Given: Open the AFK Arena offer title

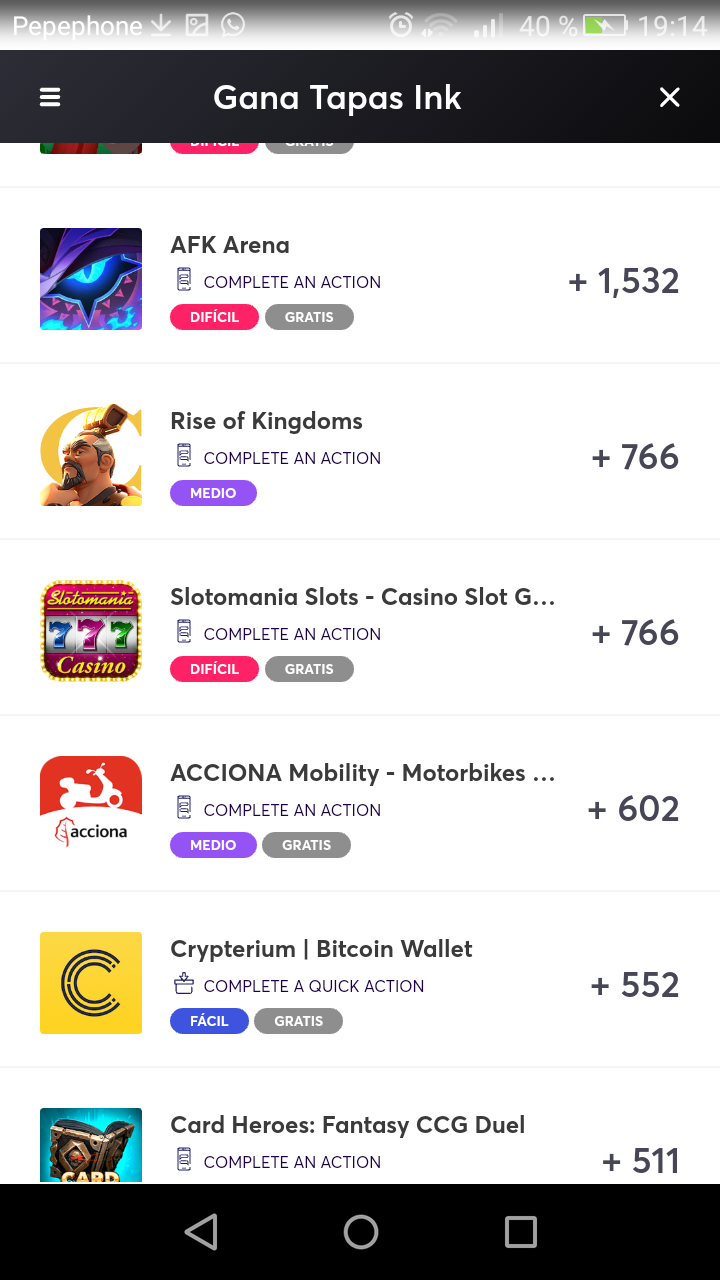Looking at the screenshot, I should point(230,245).
